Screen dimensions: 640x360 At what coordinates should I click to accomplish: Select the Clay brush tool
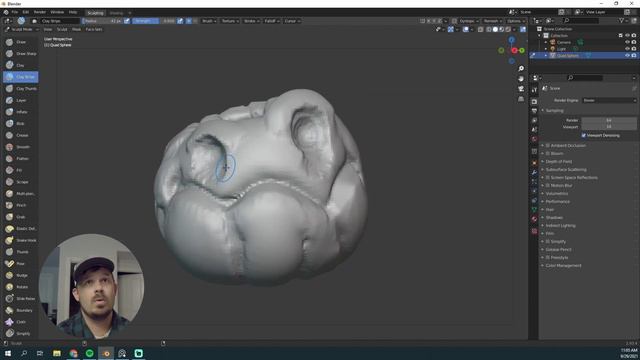[x=20, y=65]
